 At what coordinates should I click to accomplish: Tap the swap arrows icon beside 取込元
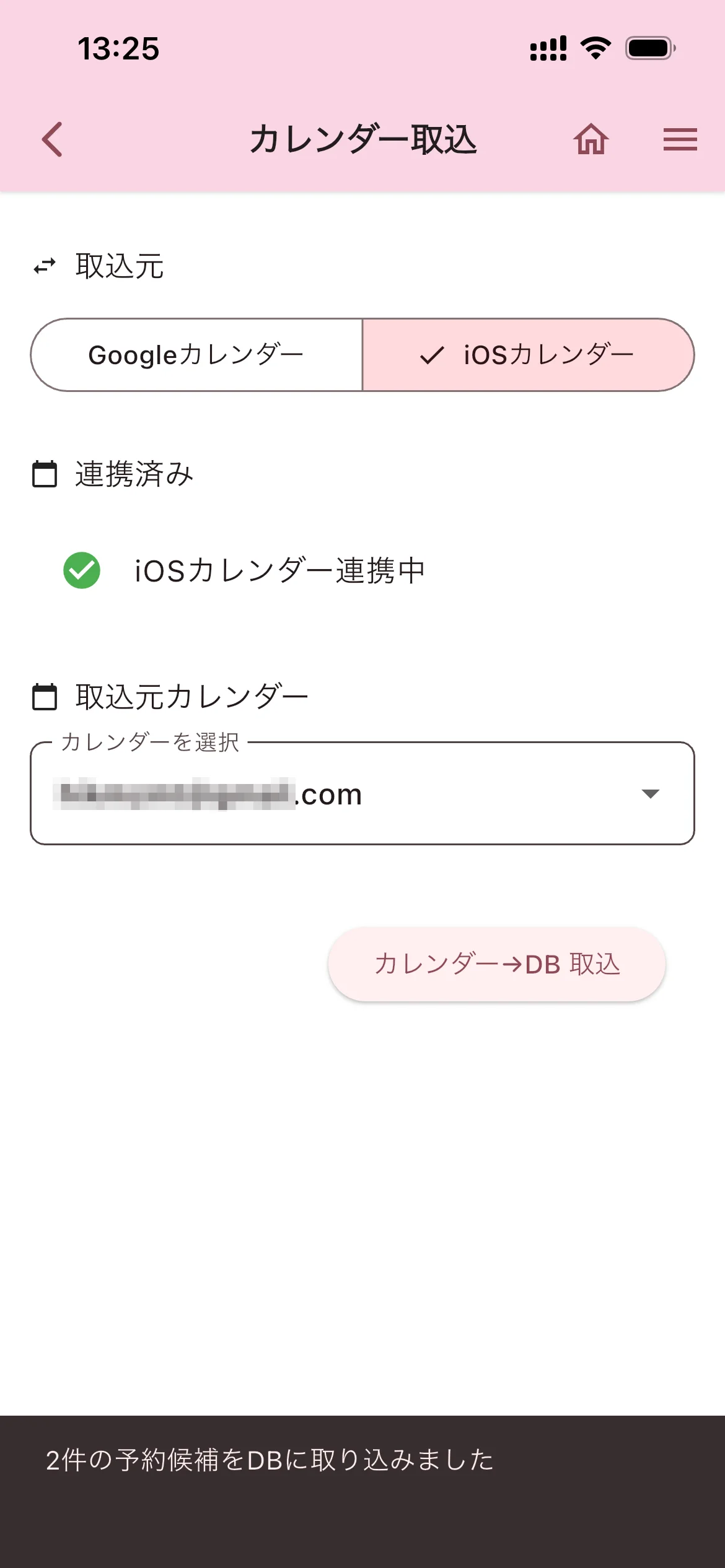45,266
